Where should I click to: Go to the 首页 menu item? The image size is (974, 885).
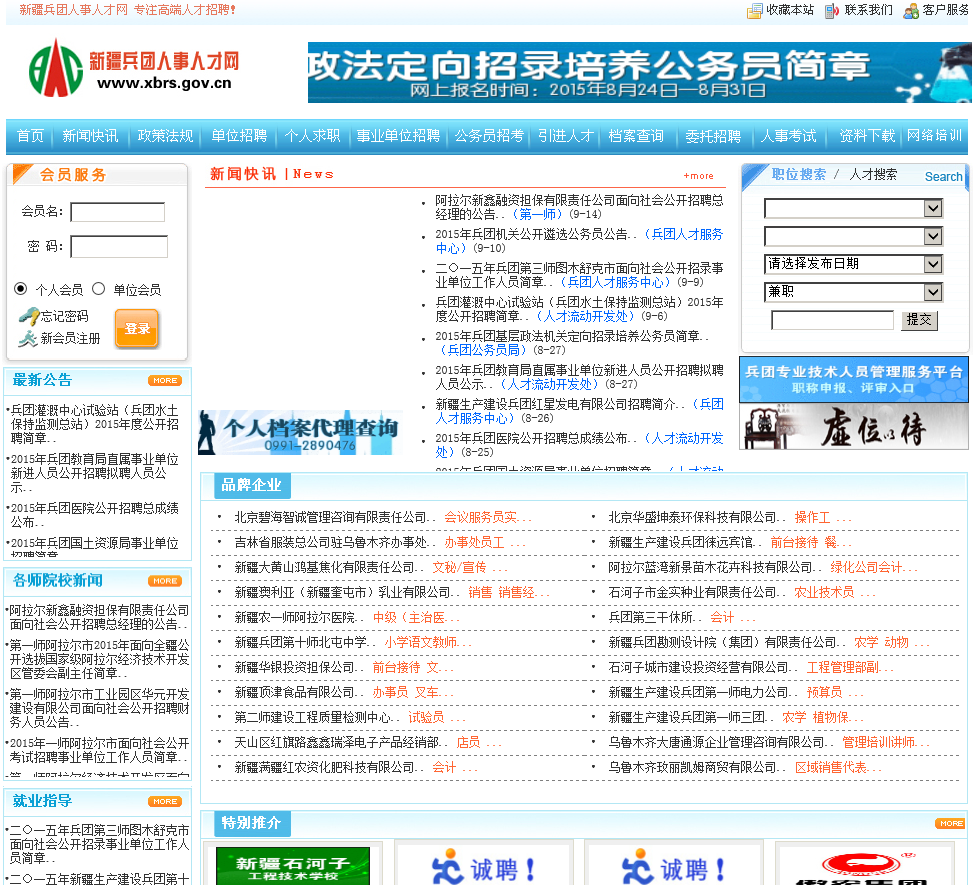[30, 136]
